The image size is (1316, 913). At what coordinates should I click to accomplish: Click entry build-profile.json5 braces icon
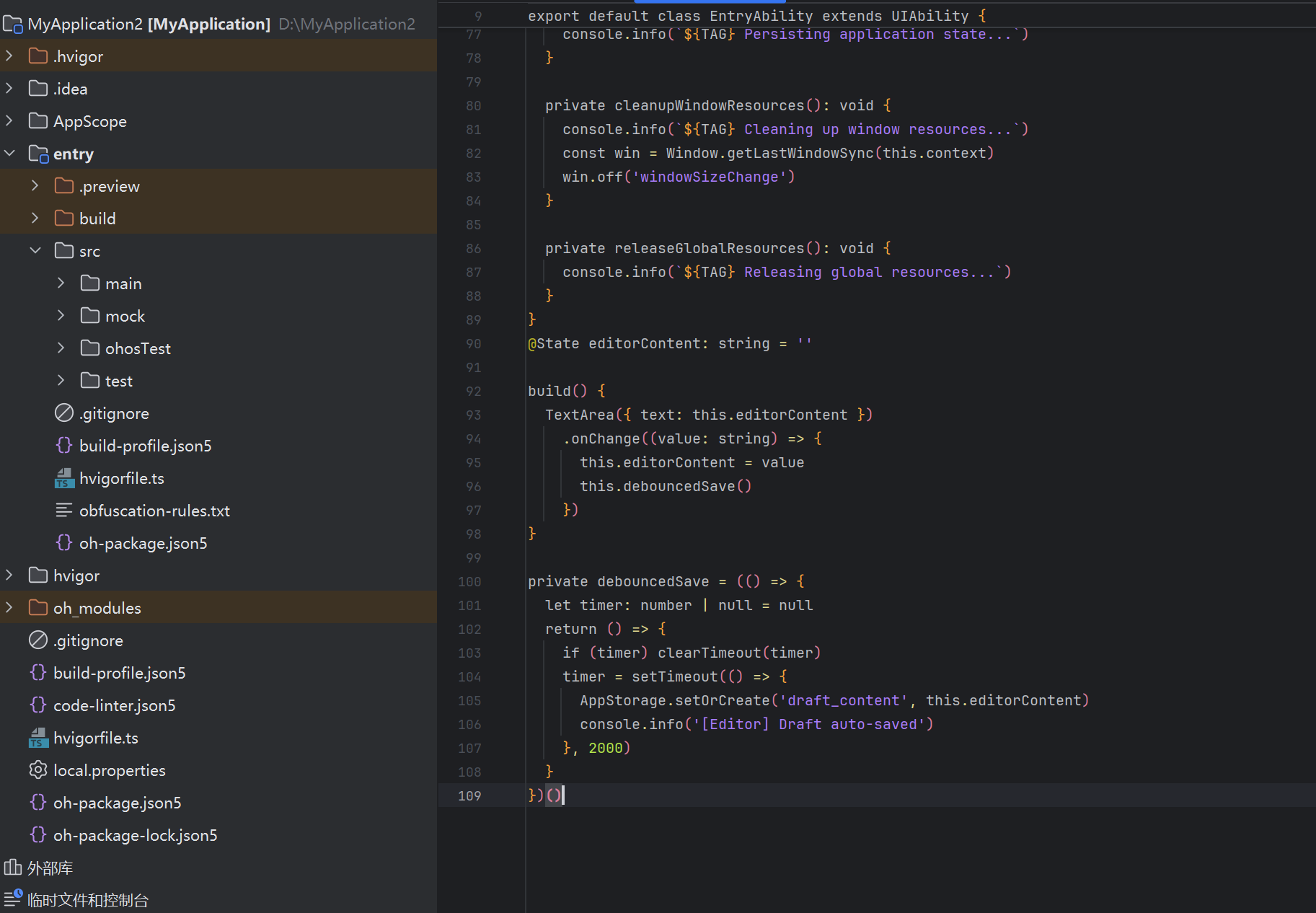pos(64,445)
